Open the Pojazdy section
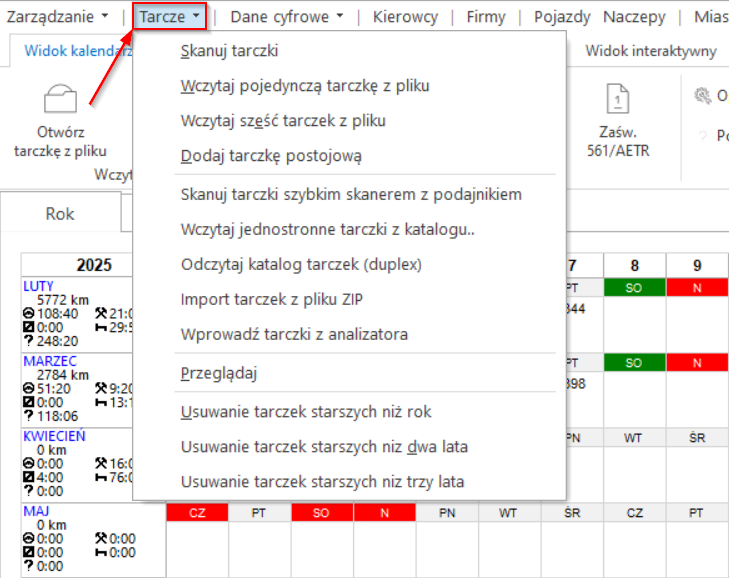Viewport: 729px width, 578px height. click(x=562, y=17)
